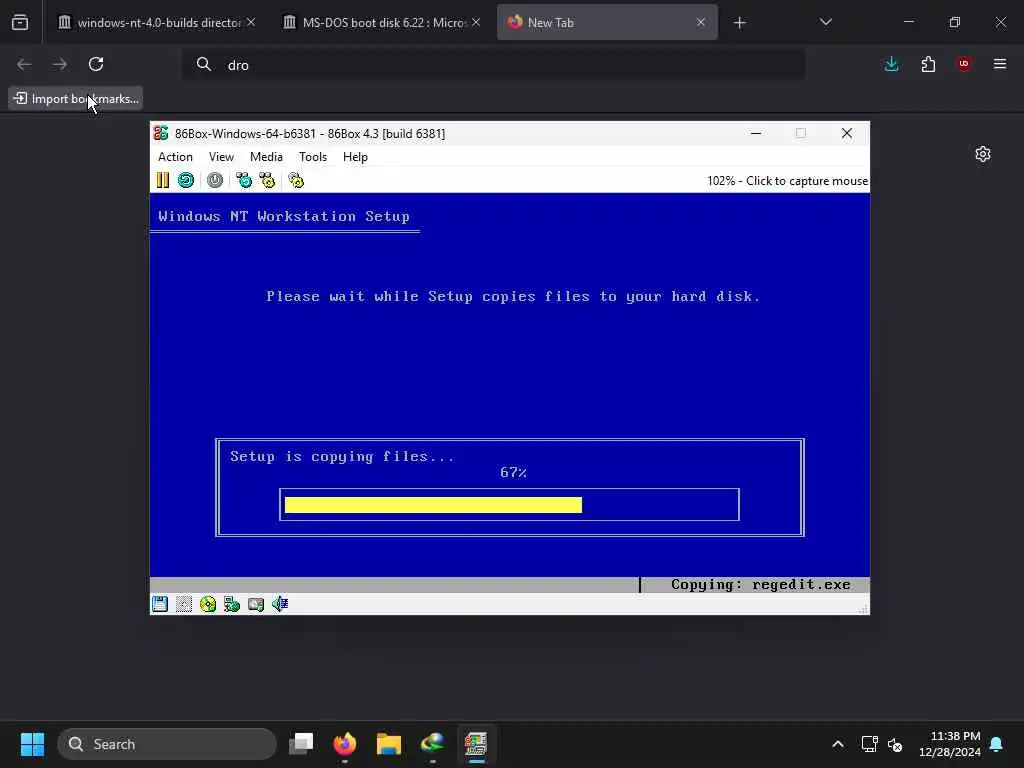The height and width of the screenshot is (768, 1024).
Task: Close the New Tab tab
Action: point(701,22)
